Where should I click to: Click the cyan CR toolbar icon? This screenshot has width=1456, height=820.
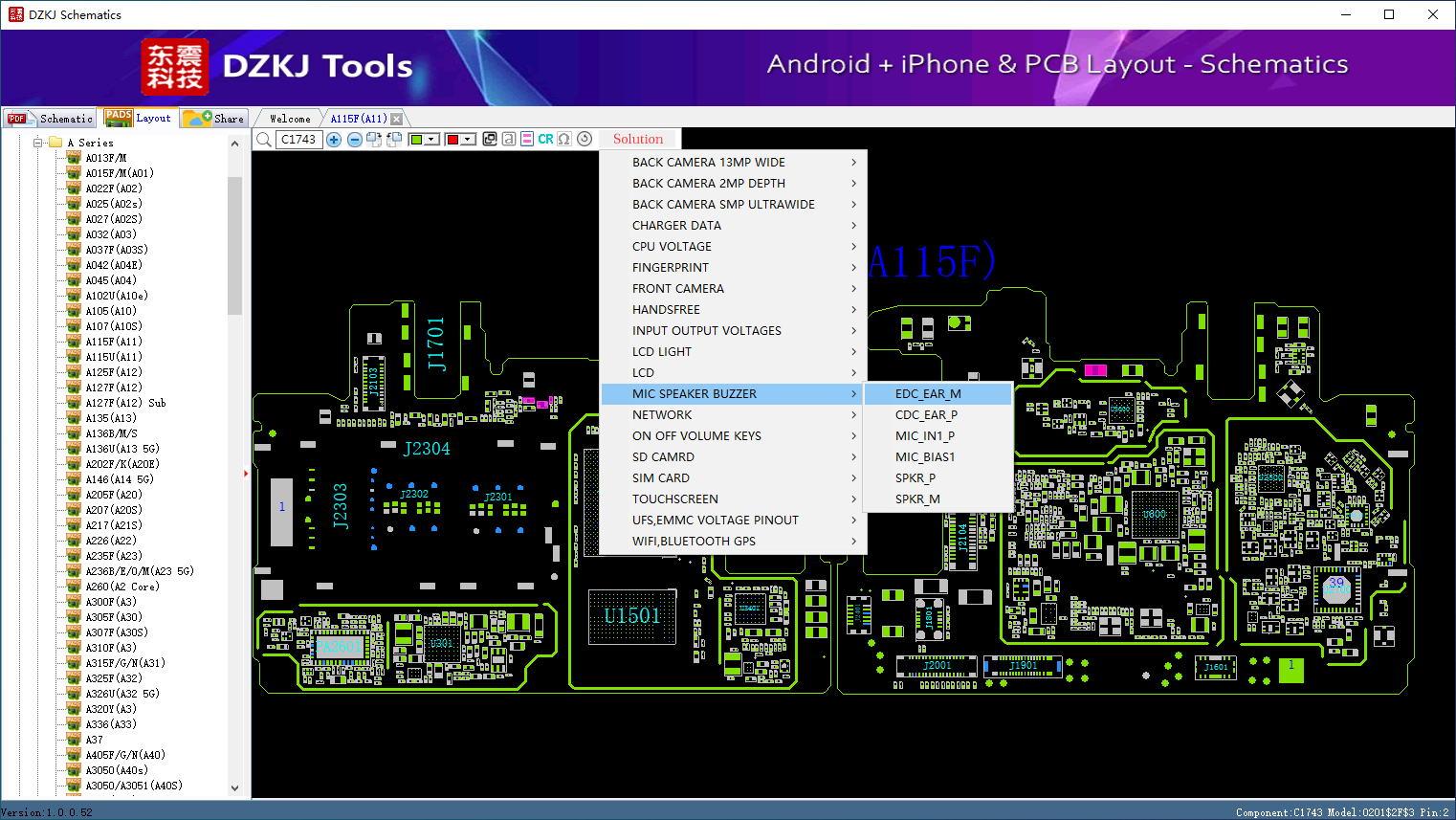545,139
